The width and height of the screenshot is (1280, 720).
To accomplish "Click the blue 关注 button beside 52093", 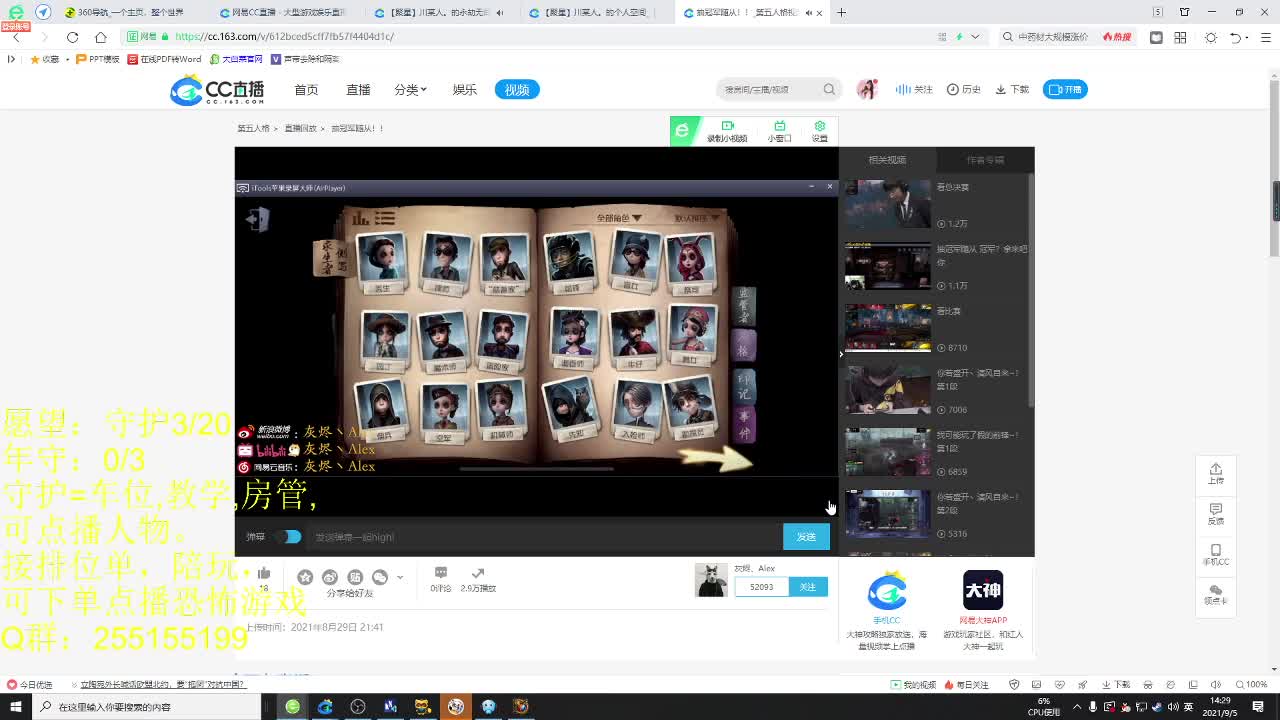I will [x=807, y=587].
